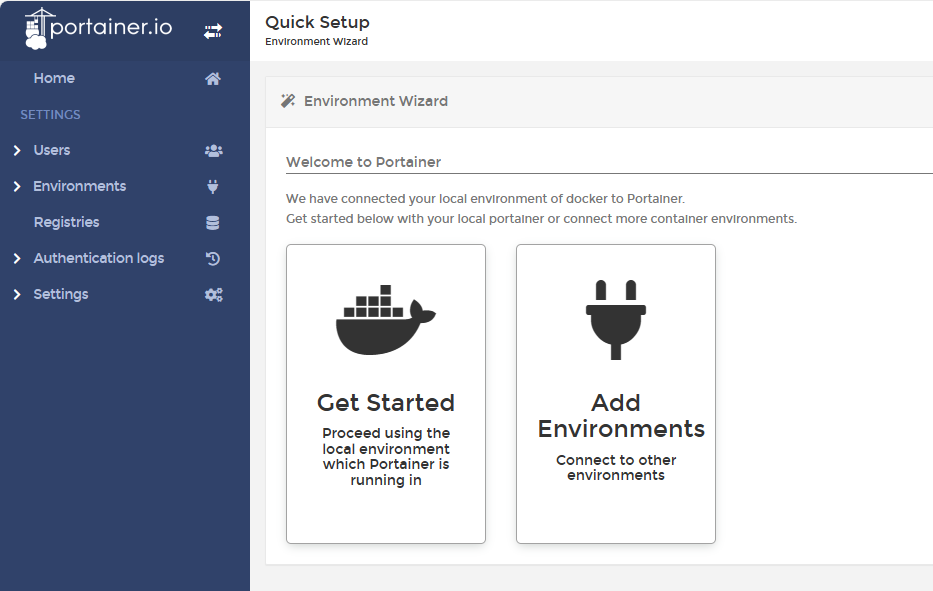Expand the Users submenu chevron

[17, 151]
